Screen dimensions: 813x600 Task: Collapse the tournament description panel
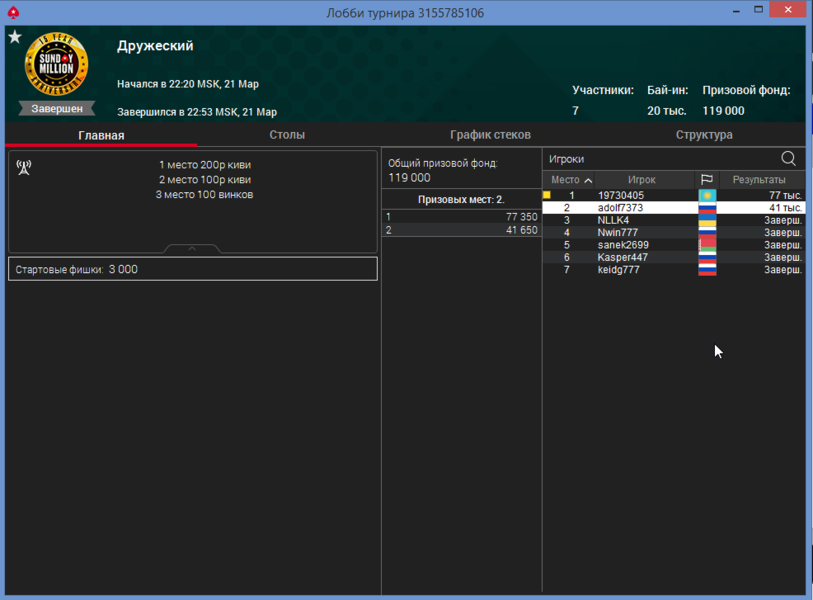192,248
